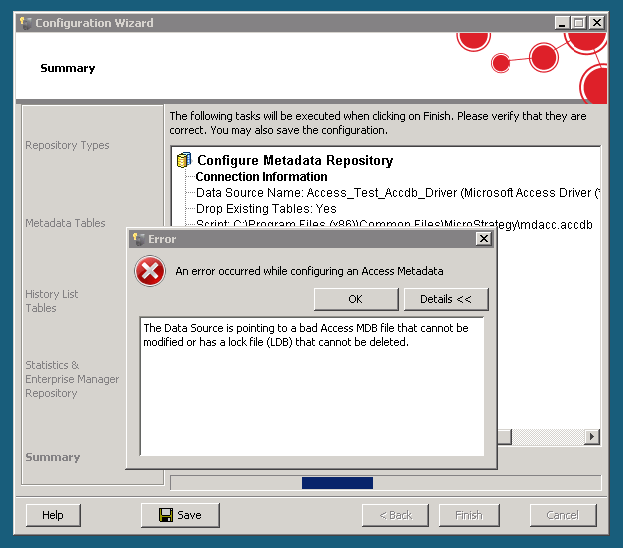Close the Configuration Wizard window
Screen dimensions: 623x548
click(597, 23)
